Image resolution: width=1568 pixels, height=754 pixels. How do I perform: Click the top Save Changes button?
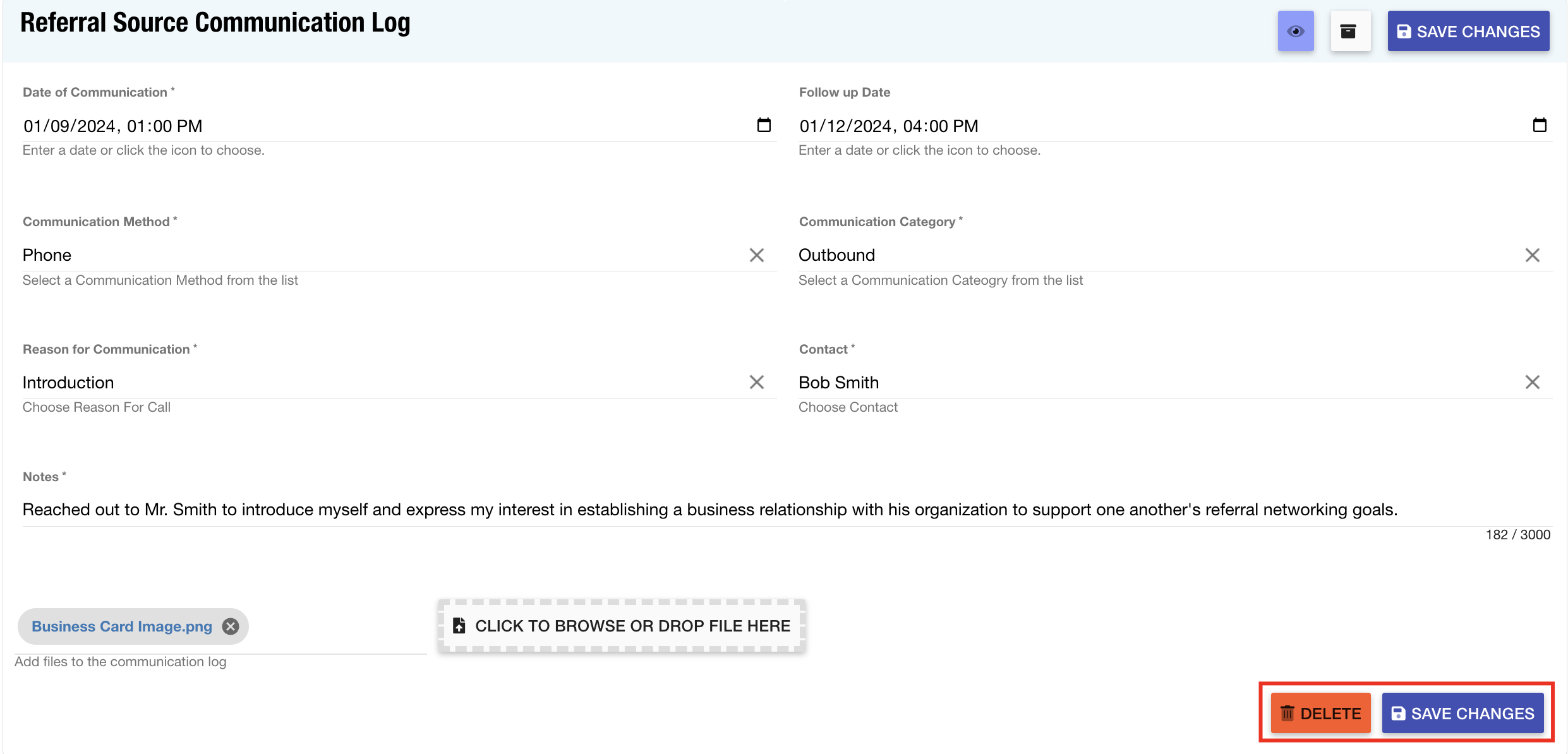[x=1468, y=31]
